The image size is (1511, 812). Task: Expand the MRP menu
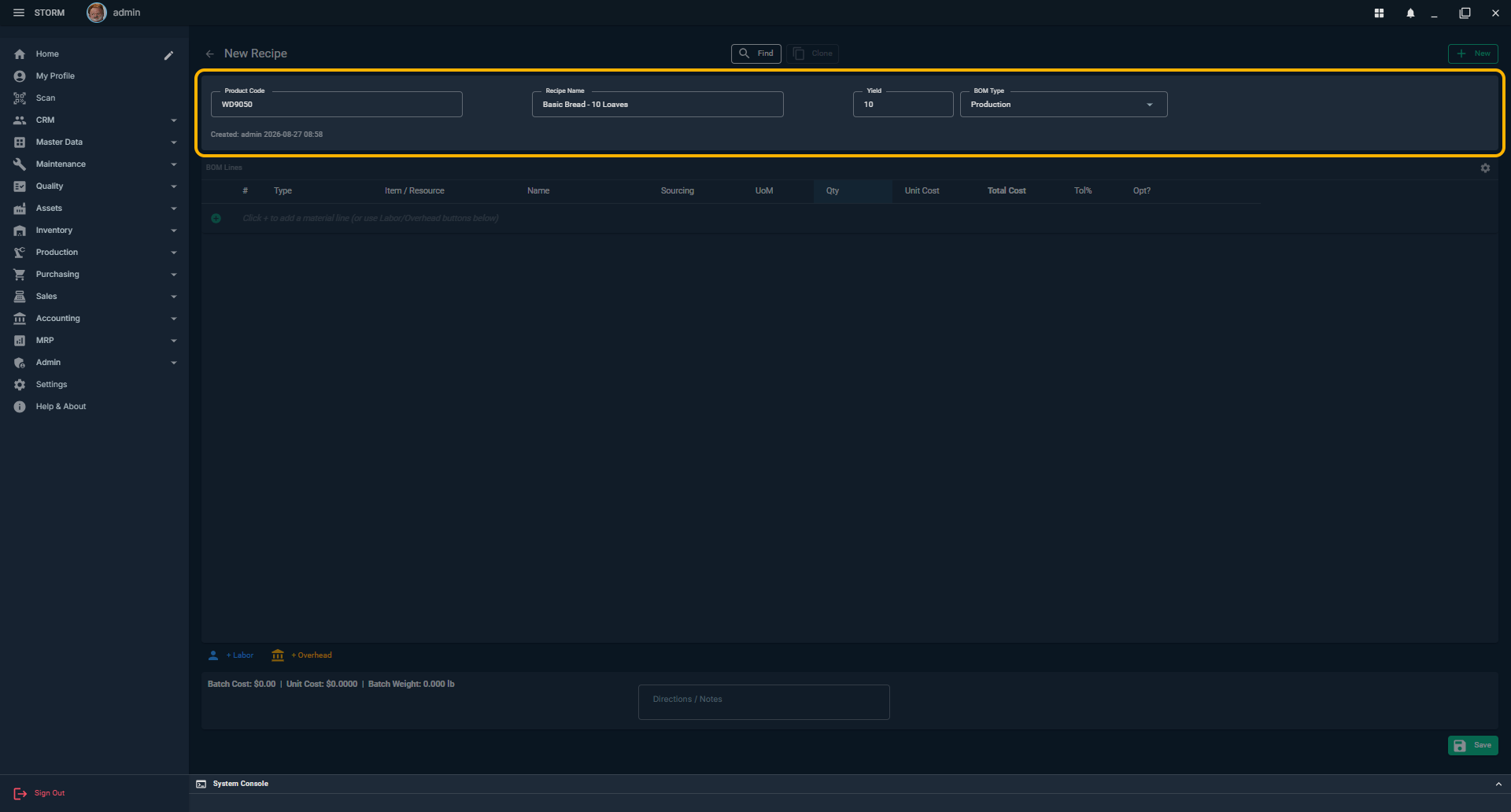[94, 341]
